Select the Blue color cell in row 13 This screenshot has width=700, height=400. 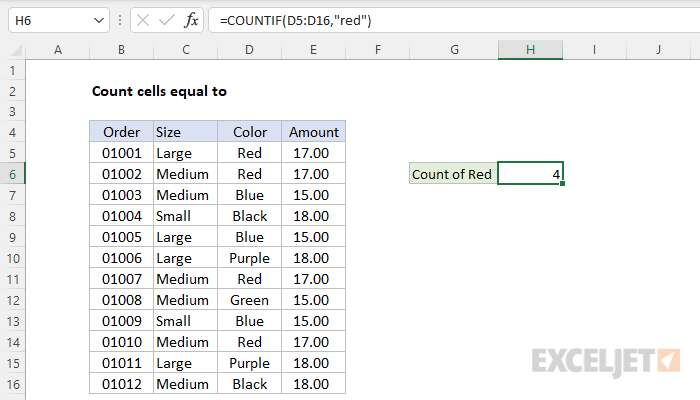[x=250, y=321]
